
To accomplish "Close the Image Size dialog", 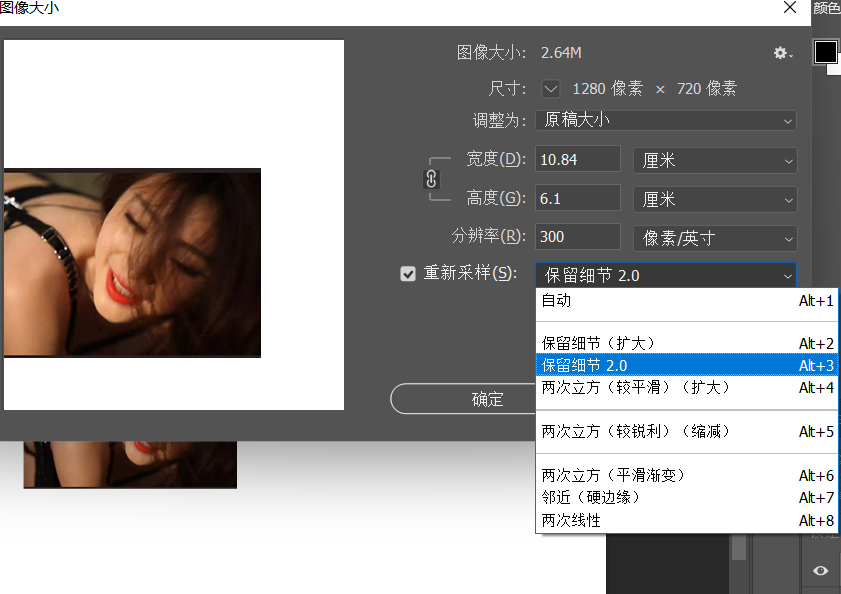I will point(790,8).
